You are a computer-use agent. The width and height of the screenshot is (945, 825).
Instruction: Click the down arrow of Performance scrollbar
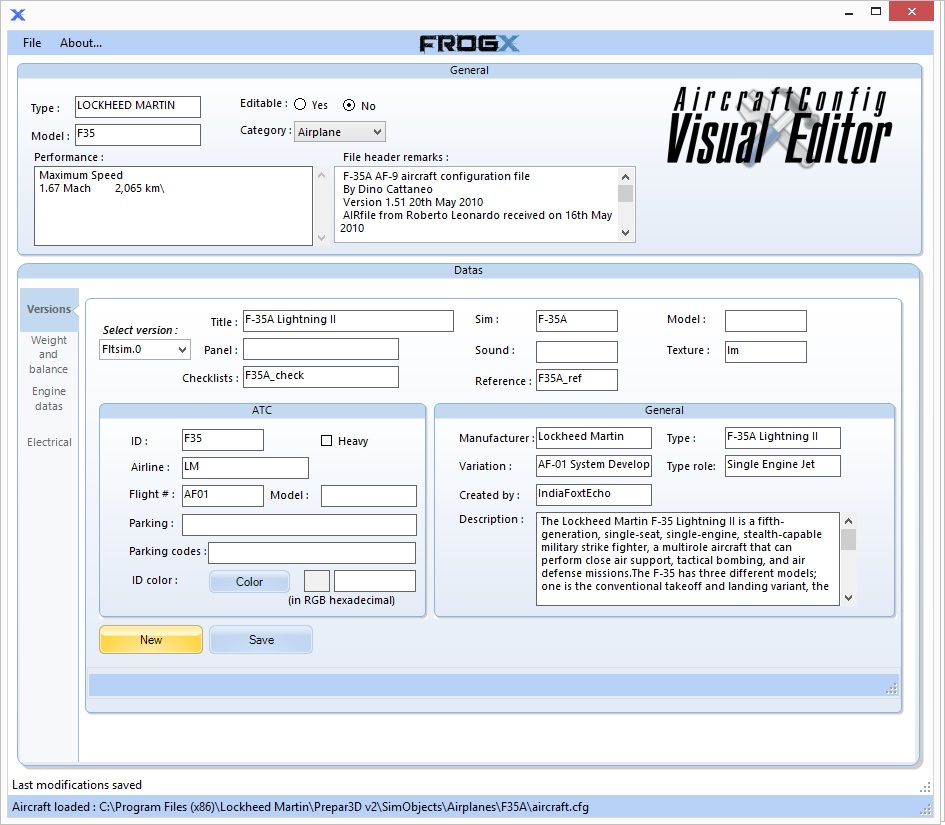pyautogui.click(x=321, y=237)
